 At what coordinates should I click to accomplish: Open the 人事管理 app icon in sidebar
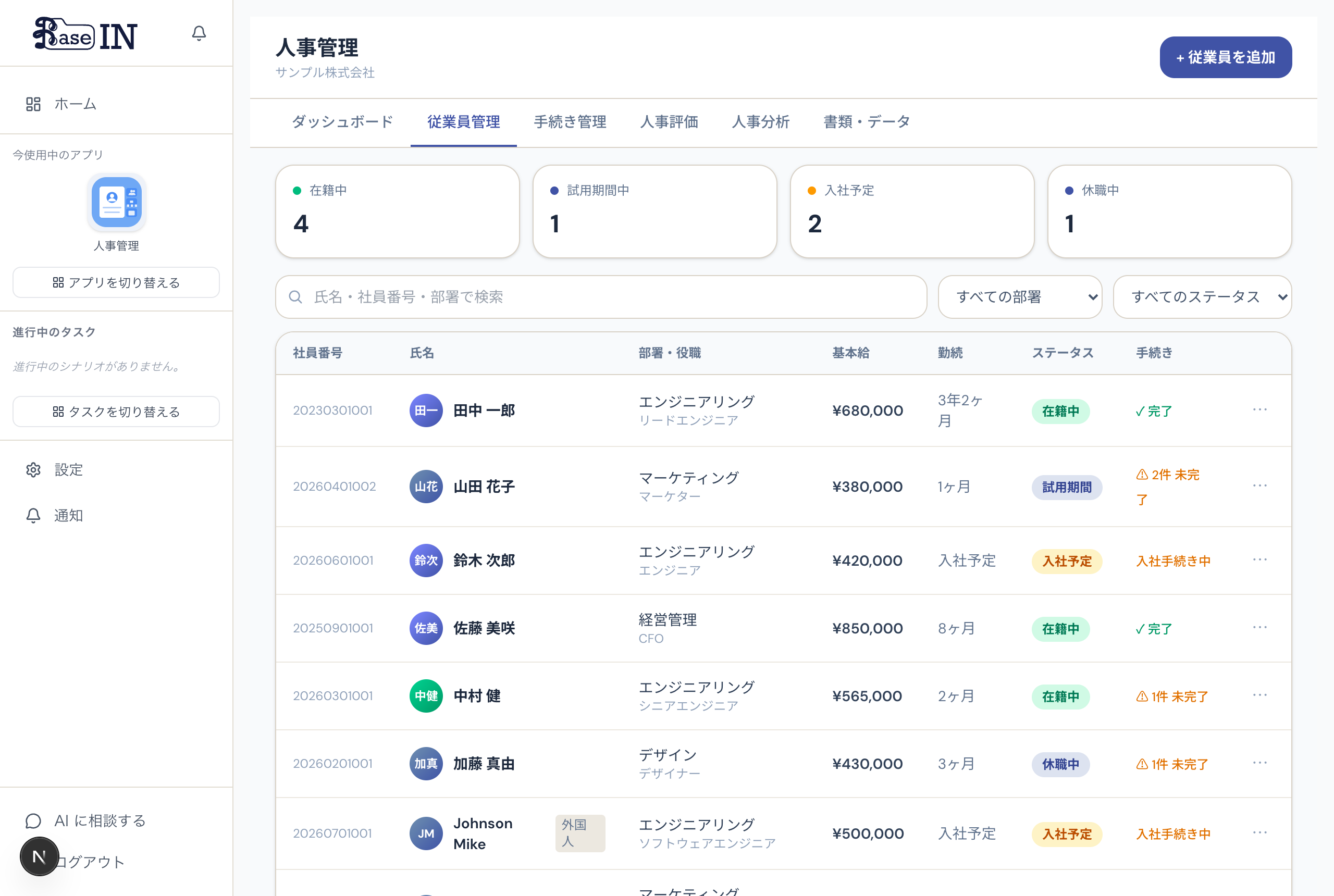click(x=116, y=202)
